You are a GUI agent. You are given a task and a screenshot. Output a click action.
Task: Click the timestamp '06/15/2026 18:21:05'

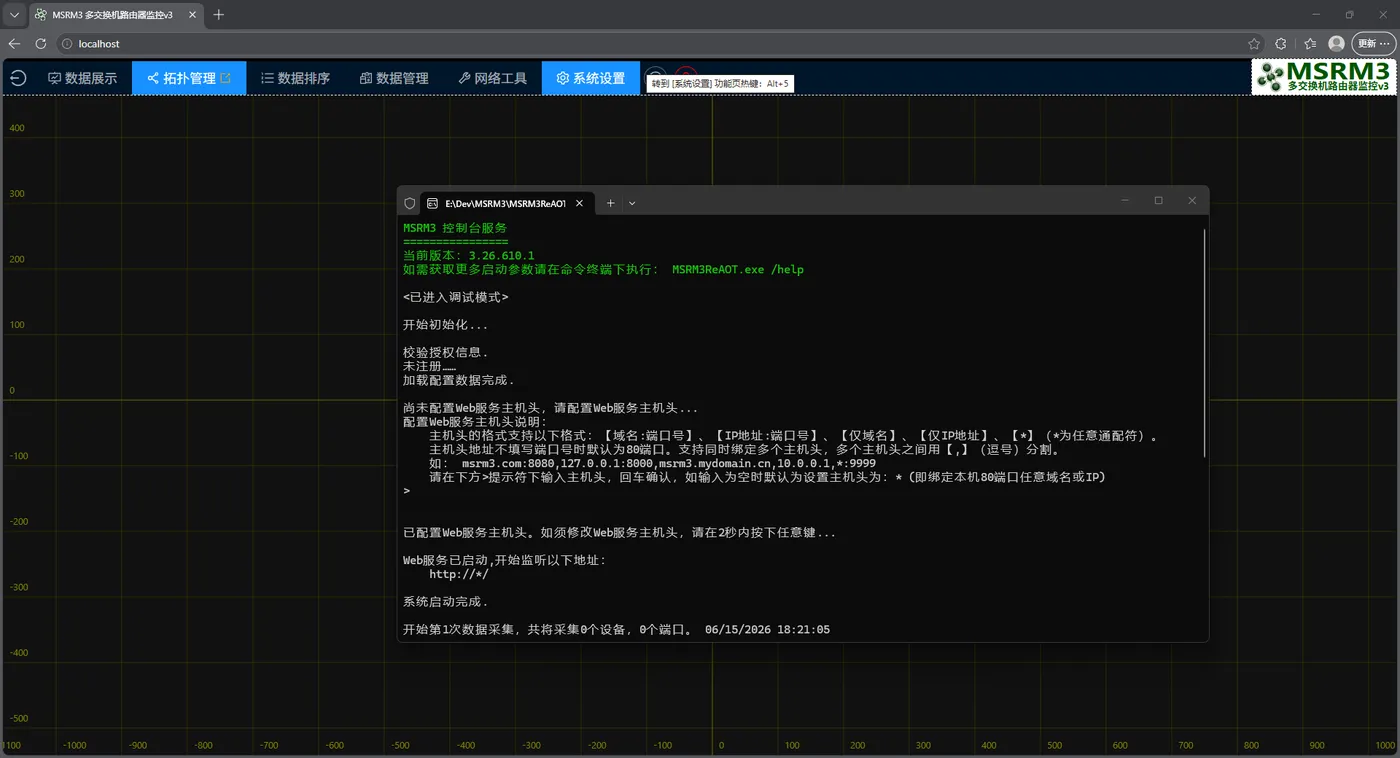[x=767, y=630]
